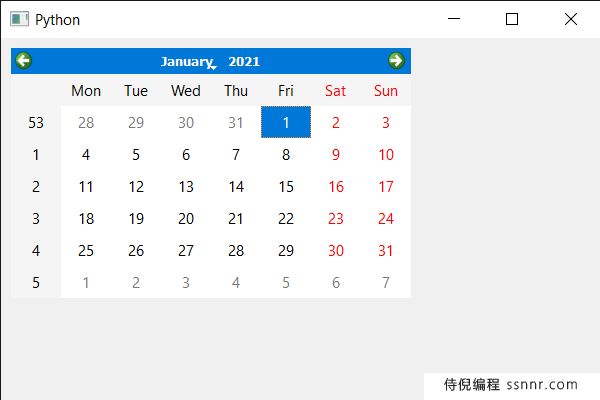This screenshot has width=600, height=400.
Task: Click the red Sat column header
Action: tap(336, 91)
